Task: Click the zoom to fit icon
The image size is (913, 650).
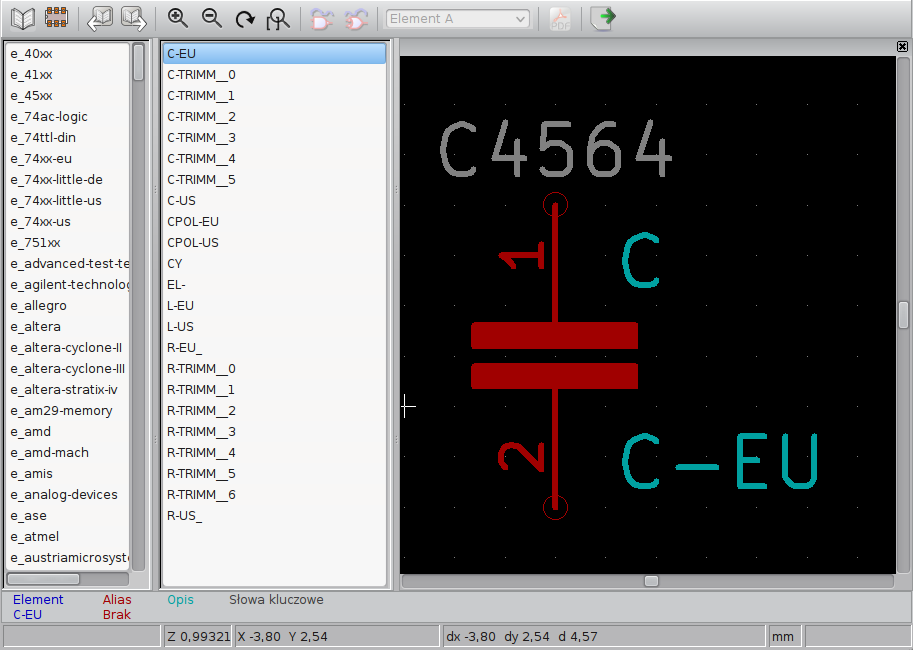Action: [x=279, y=18]
